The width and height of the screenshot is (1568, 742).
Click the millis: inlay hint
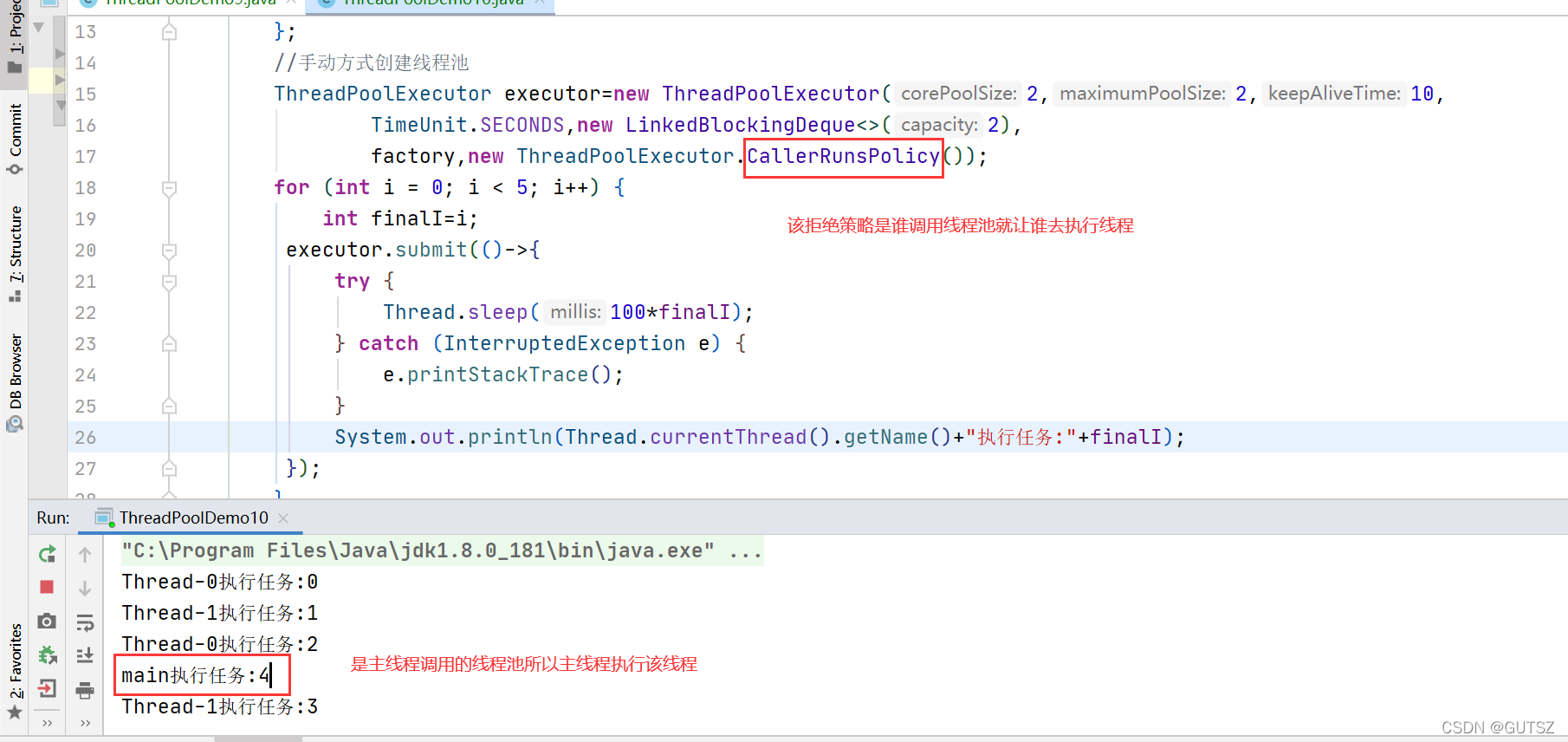pos(575,312)
